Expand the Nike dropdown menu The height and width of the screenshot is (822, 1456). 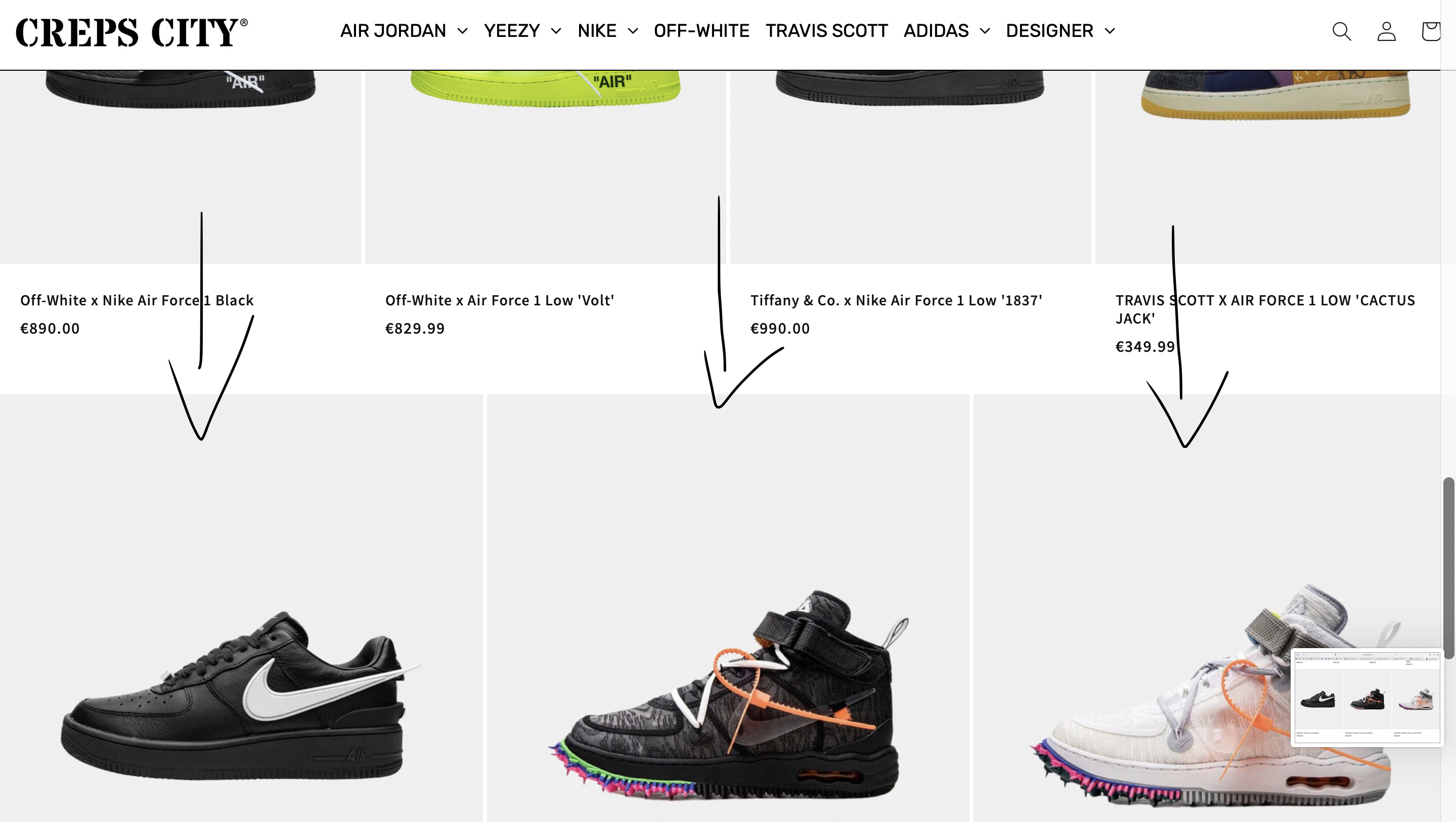[x=607, y=30]
